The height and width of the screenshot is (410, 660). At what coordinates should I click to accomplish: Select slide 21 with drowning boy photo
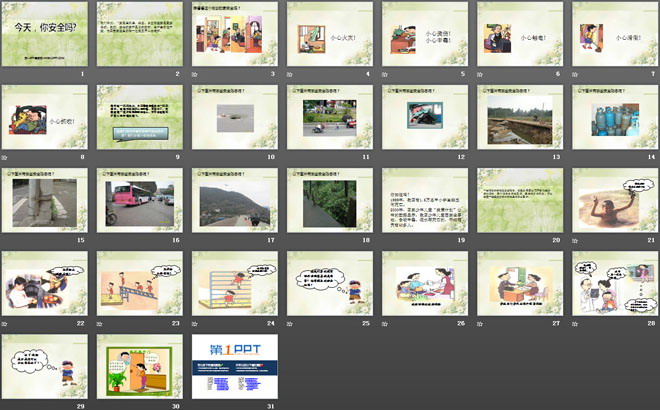pos(615,200)
